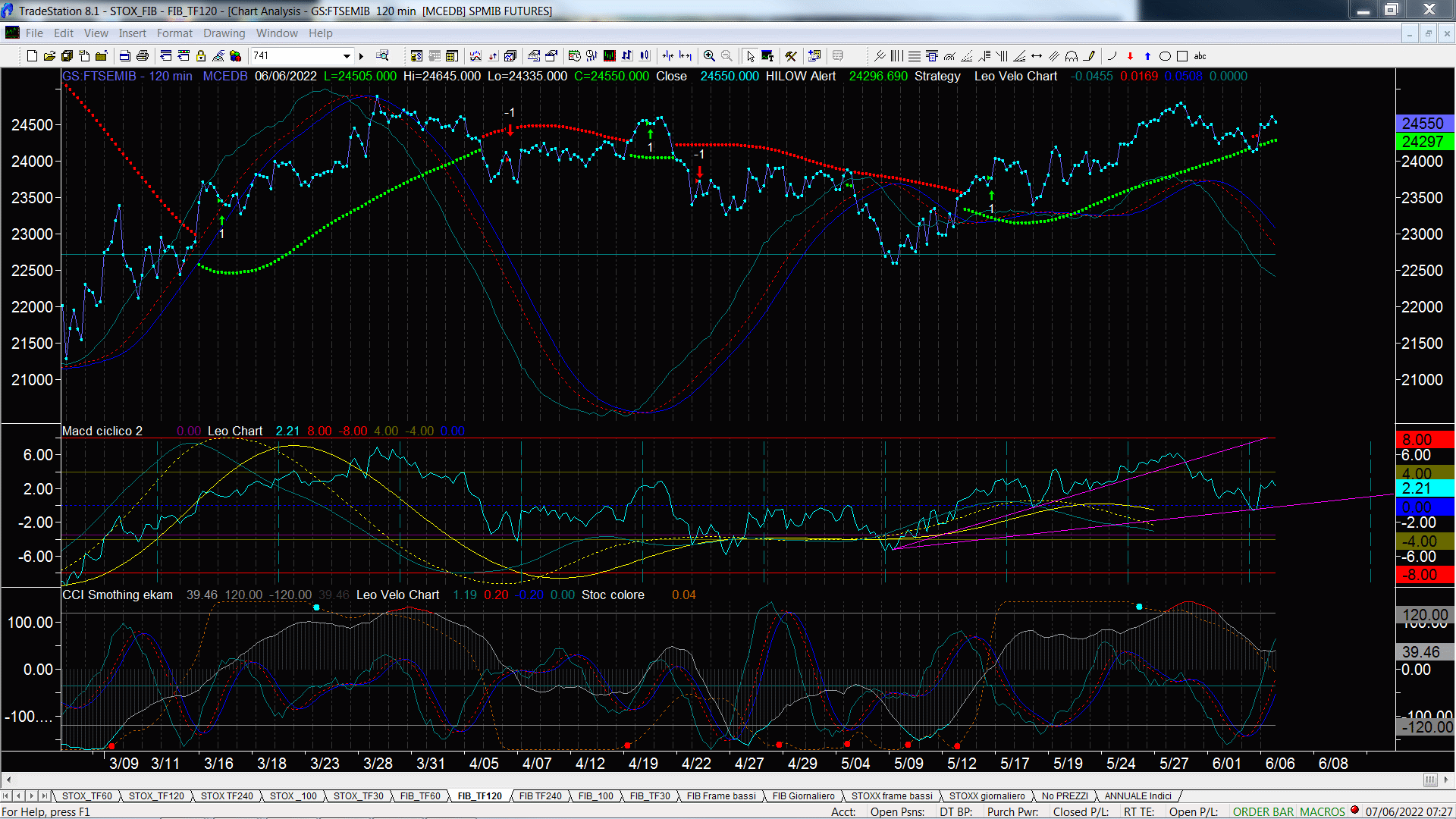Image resolution: width=1456 pixels, height=819 pixels.
Task: Click the last-tab navigation arrow
Action: (45, 796)
